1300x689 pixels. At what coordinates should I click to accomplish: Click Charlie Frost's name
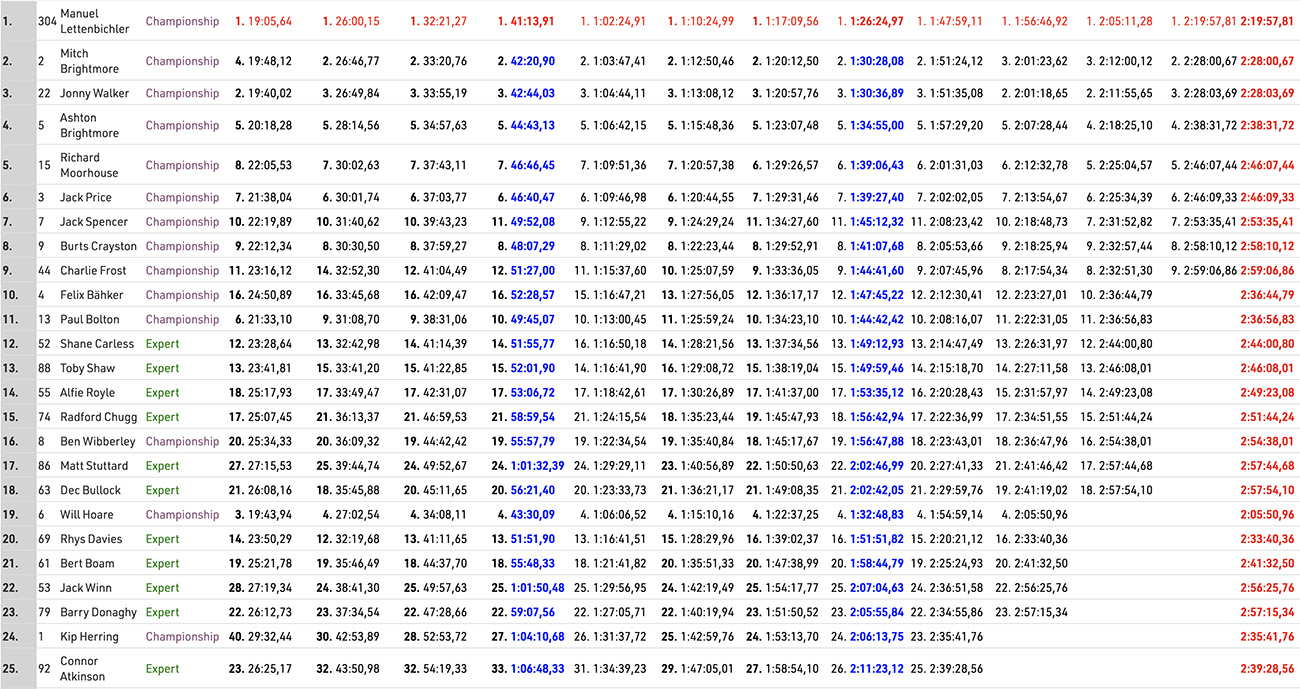(x=94, y=270)
